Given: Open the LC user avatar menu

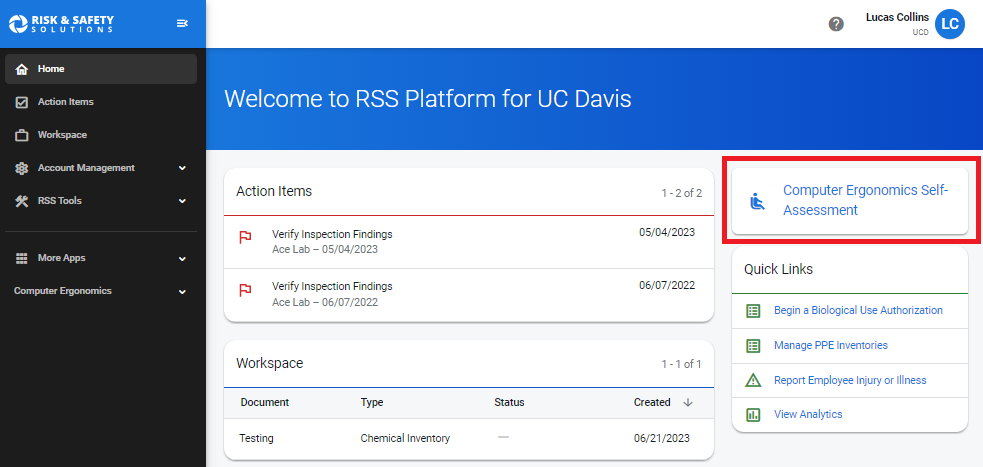Looking at the screenshot, I should (x=950, y=24).
